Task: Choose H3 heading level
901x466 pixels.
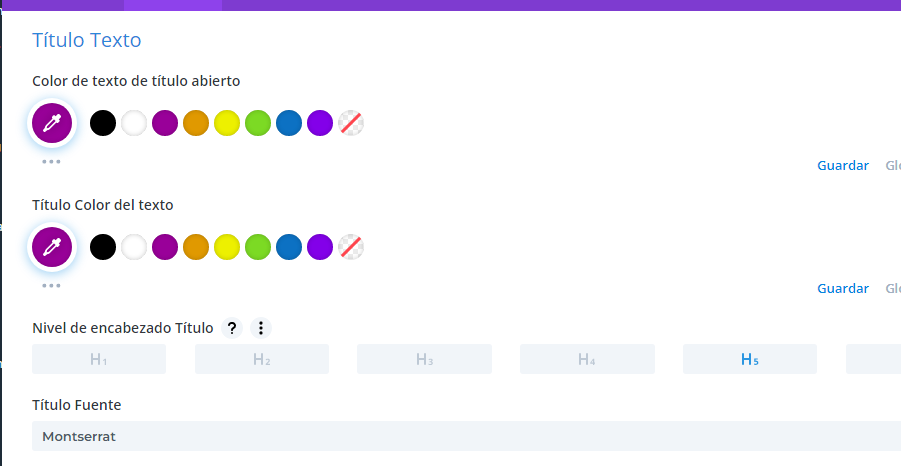Action: click(424, 359)
